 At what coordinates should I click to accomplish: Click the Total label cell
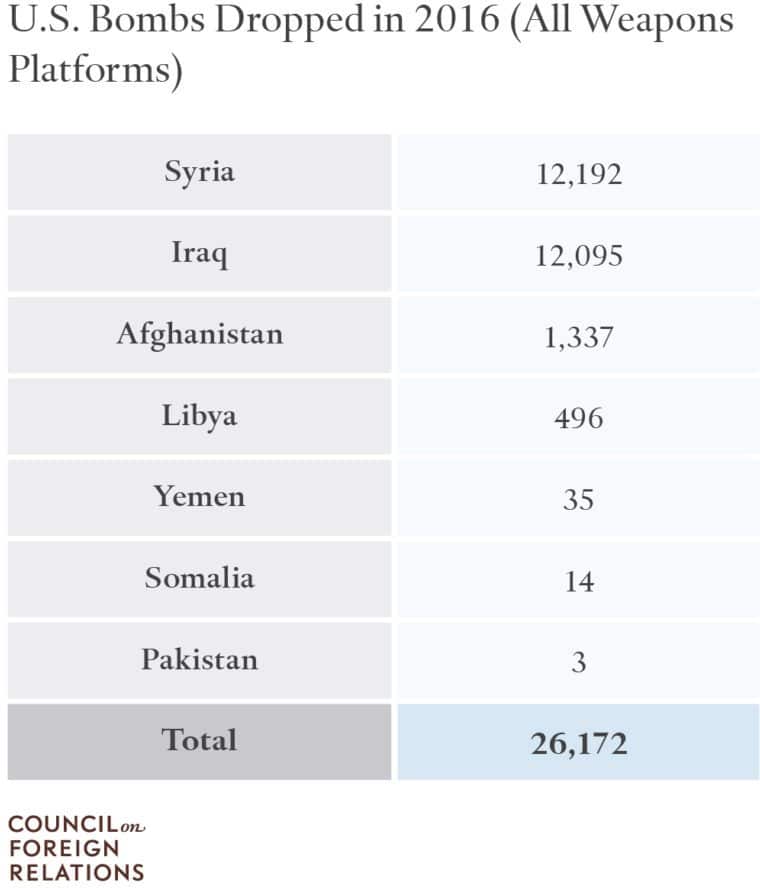(199, 742)
